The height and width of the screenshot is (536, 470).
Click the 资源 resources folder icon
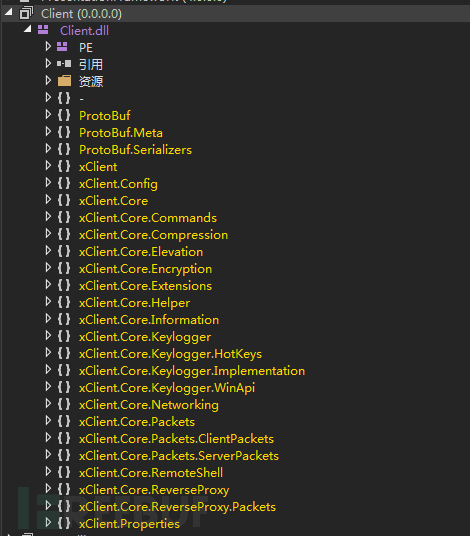point(64,81)
